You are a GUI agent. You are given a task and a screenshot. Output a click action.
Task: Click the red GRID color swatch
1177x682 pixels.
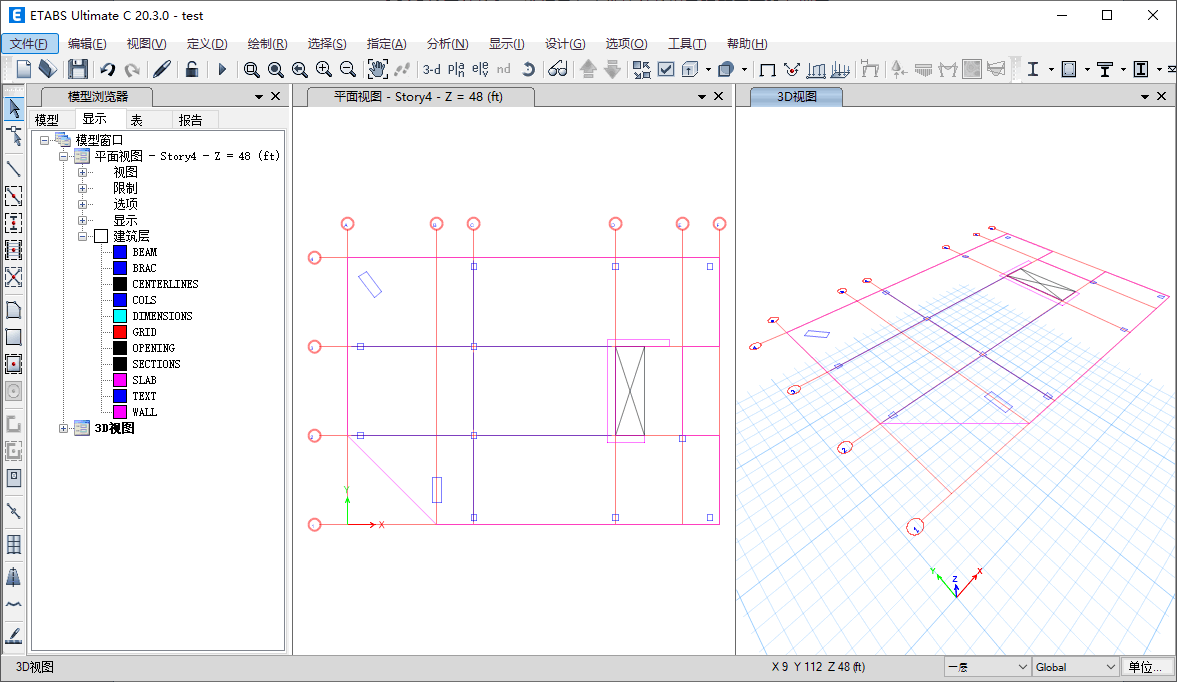[120, 332]
